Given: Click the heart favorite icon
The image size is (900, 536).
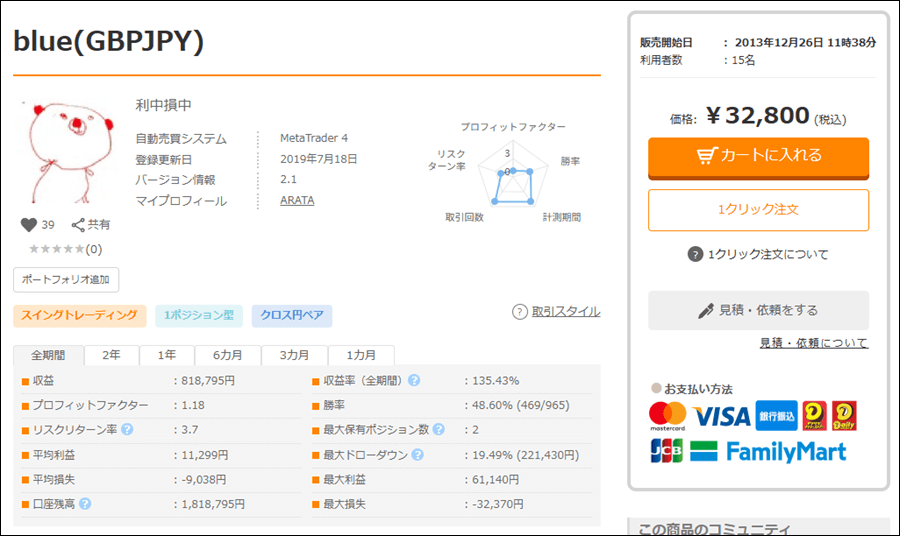Looking at the screenshot, I should coord(29,225).
